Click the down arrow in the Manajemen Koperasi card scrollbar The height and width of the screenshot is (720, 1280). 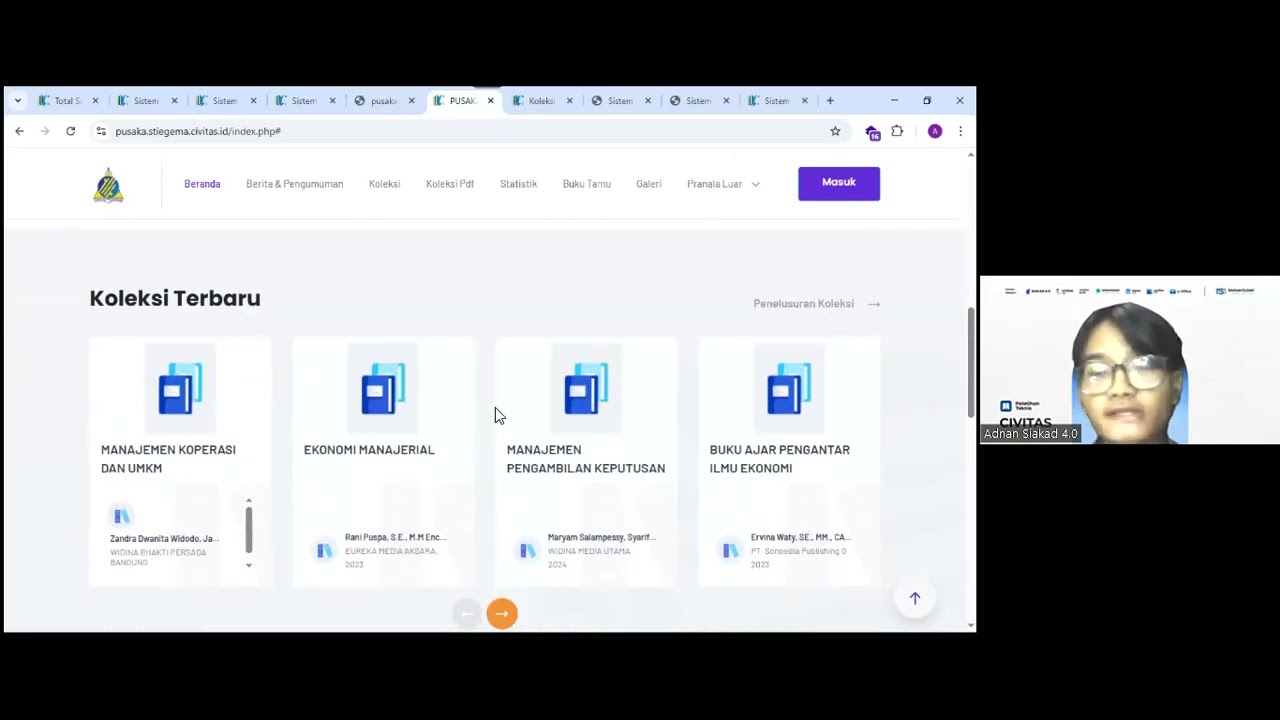(249, 565)
